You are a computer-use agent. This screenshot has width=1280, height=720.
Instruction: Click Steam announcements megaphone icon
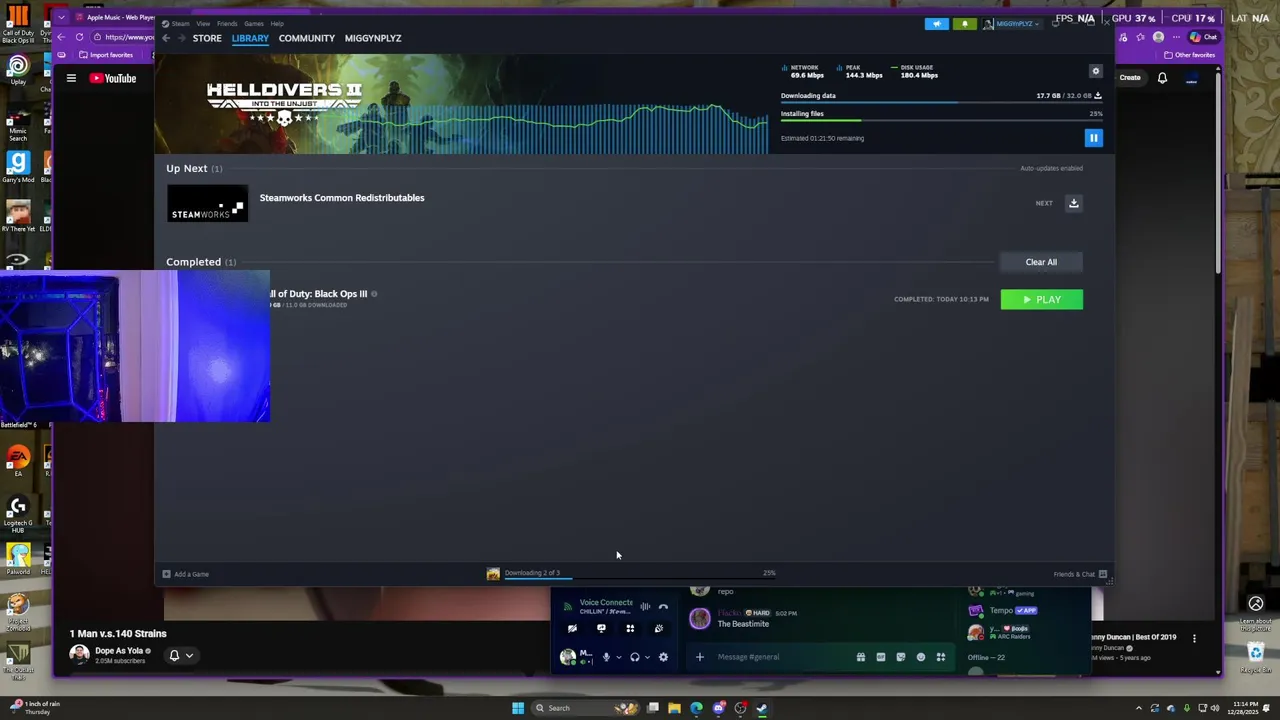[937, 24]
